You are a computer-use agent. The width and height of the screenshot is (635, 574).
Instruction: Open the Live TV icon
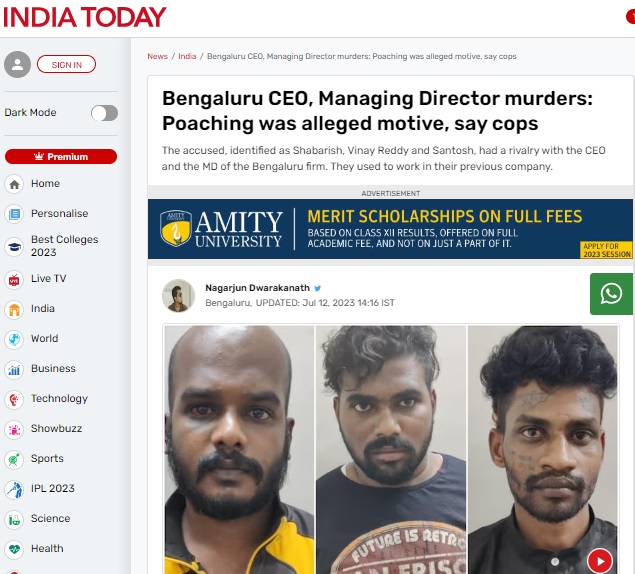pos(14,280)
